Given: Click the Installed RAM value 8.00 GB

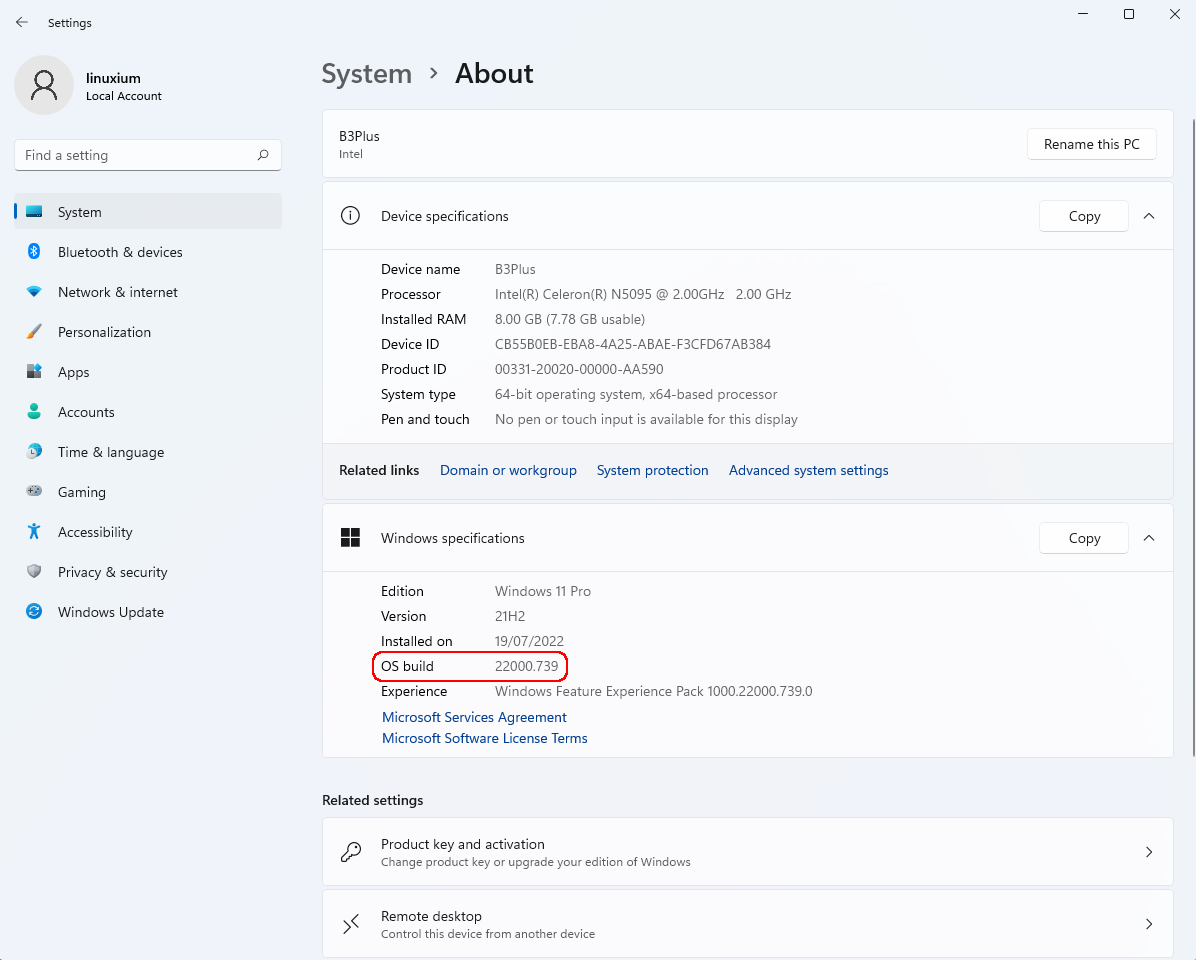Looking at the screenshot, I should coord(570,319).
